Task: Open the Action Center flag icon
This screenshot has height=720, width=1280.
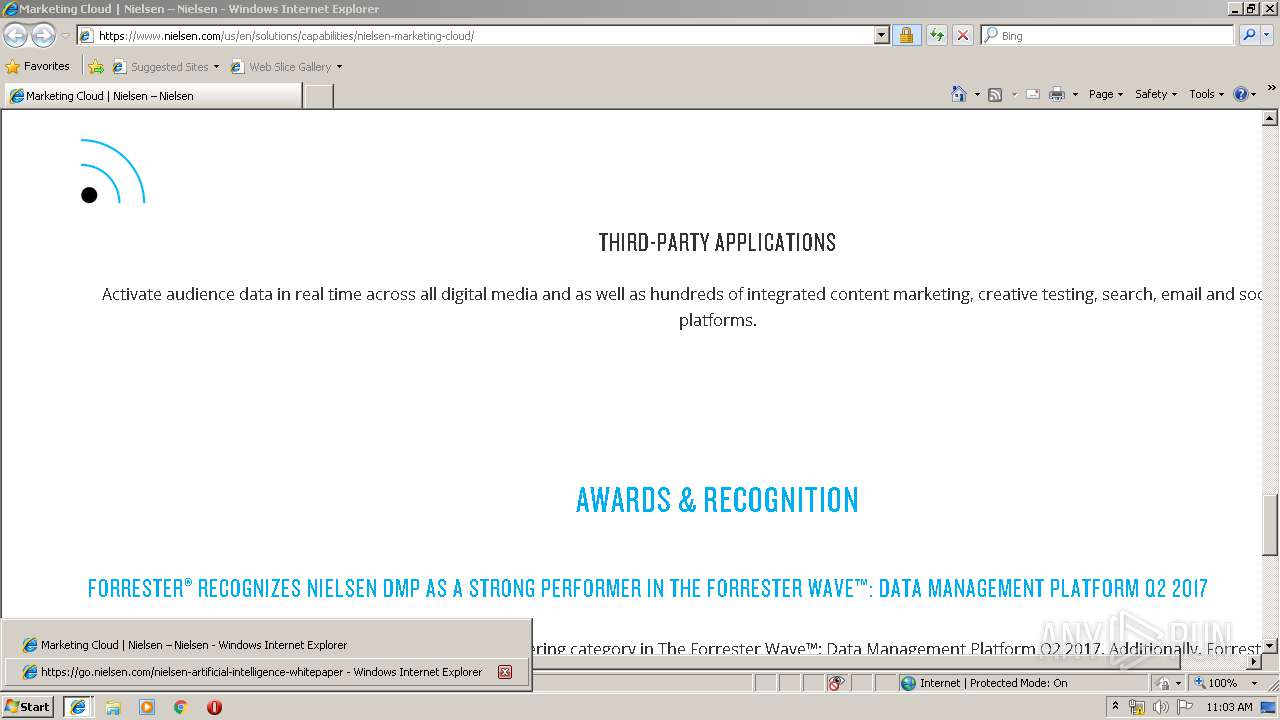Action: coord(1185,707)
